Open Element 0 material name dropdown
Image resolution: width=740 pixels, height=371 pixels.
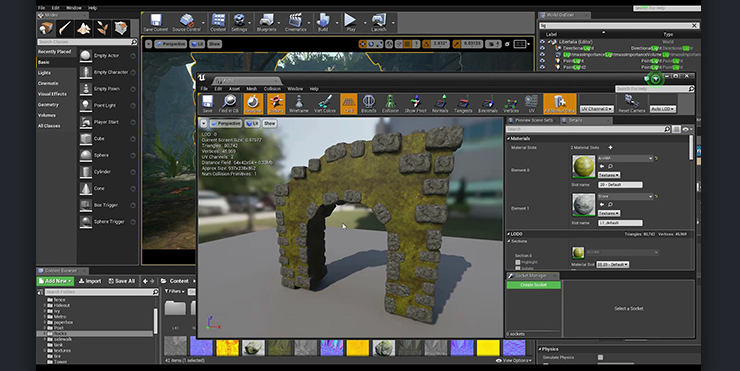tap(625, 158)
